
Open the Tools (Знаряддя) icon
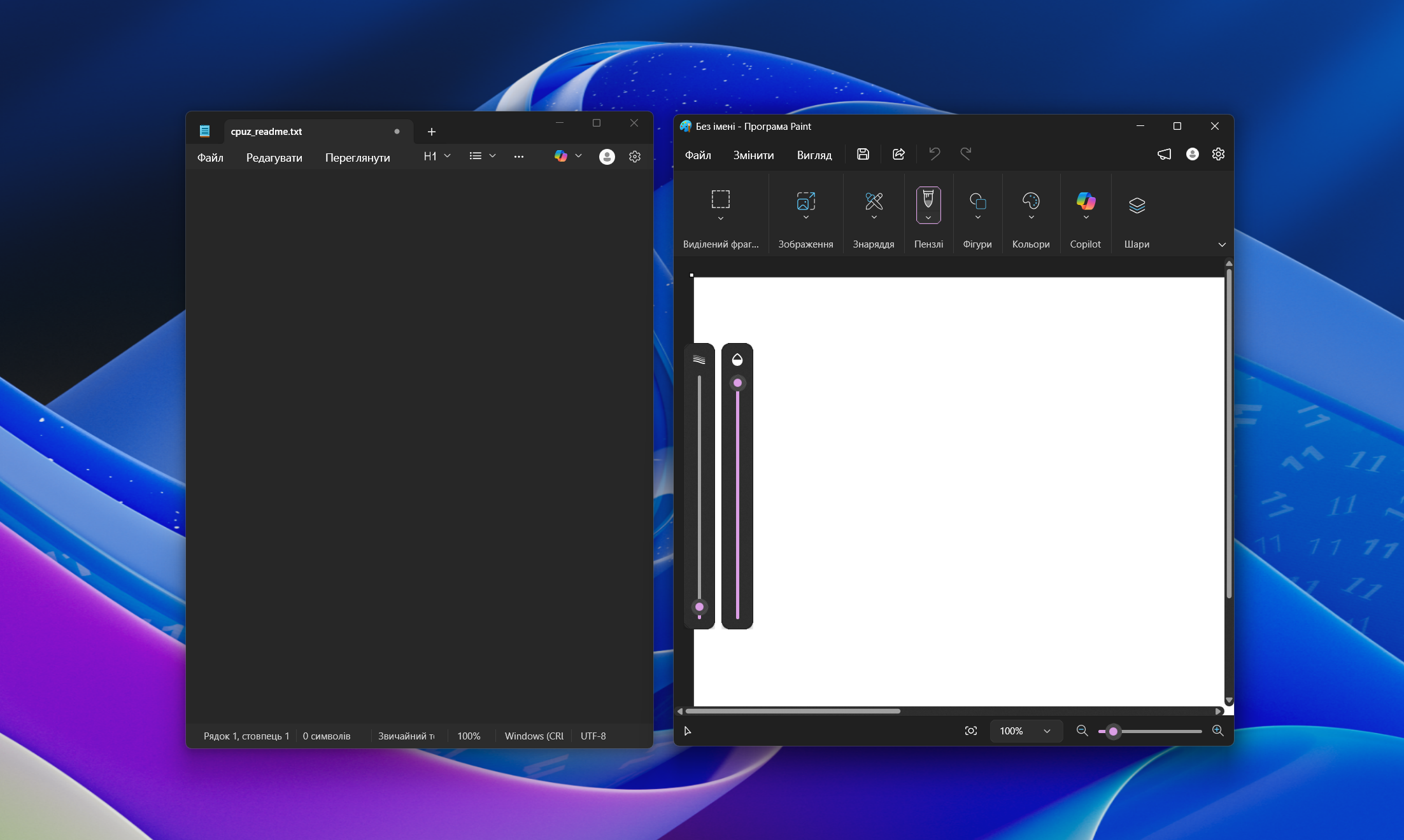[x=874, y=201]
